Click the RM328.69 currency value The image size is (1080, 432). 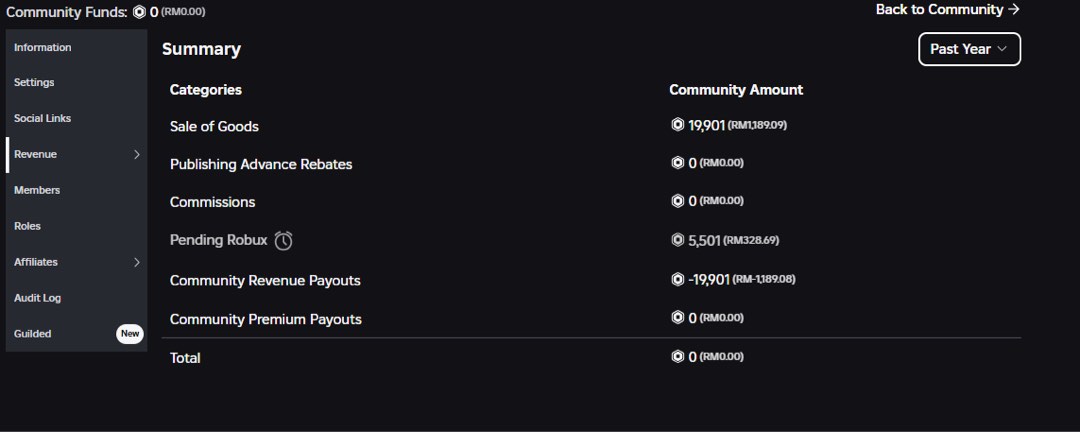[x=751, y=240]
